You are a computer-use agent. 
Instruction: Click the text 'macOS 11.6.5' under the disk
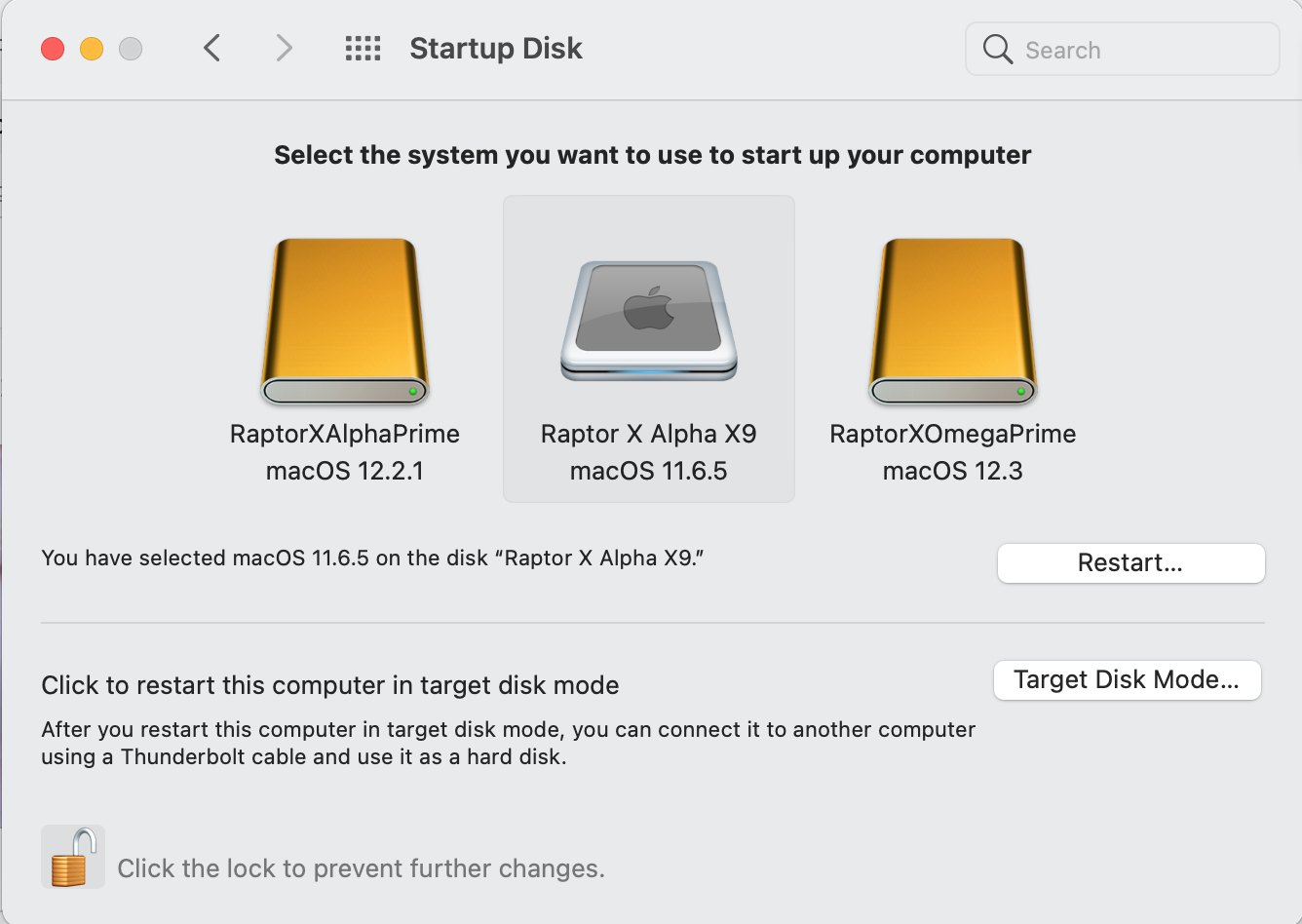(x=649, y=472)
